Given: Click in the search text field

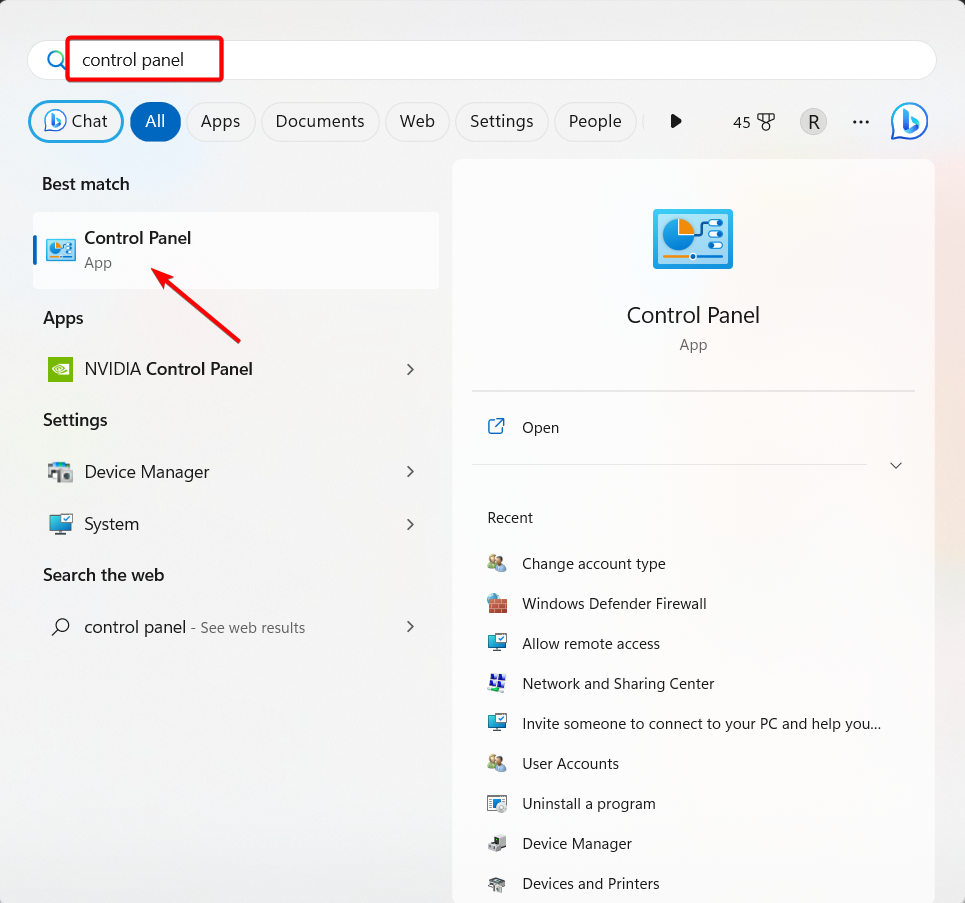Looking at the screenshot, I should click(x=482, y=60).
